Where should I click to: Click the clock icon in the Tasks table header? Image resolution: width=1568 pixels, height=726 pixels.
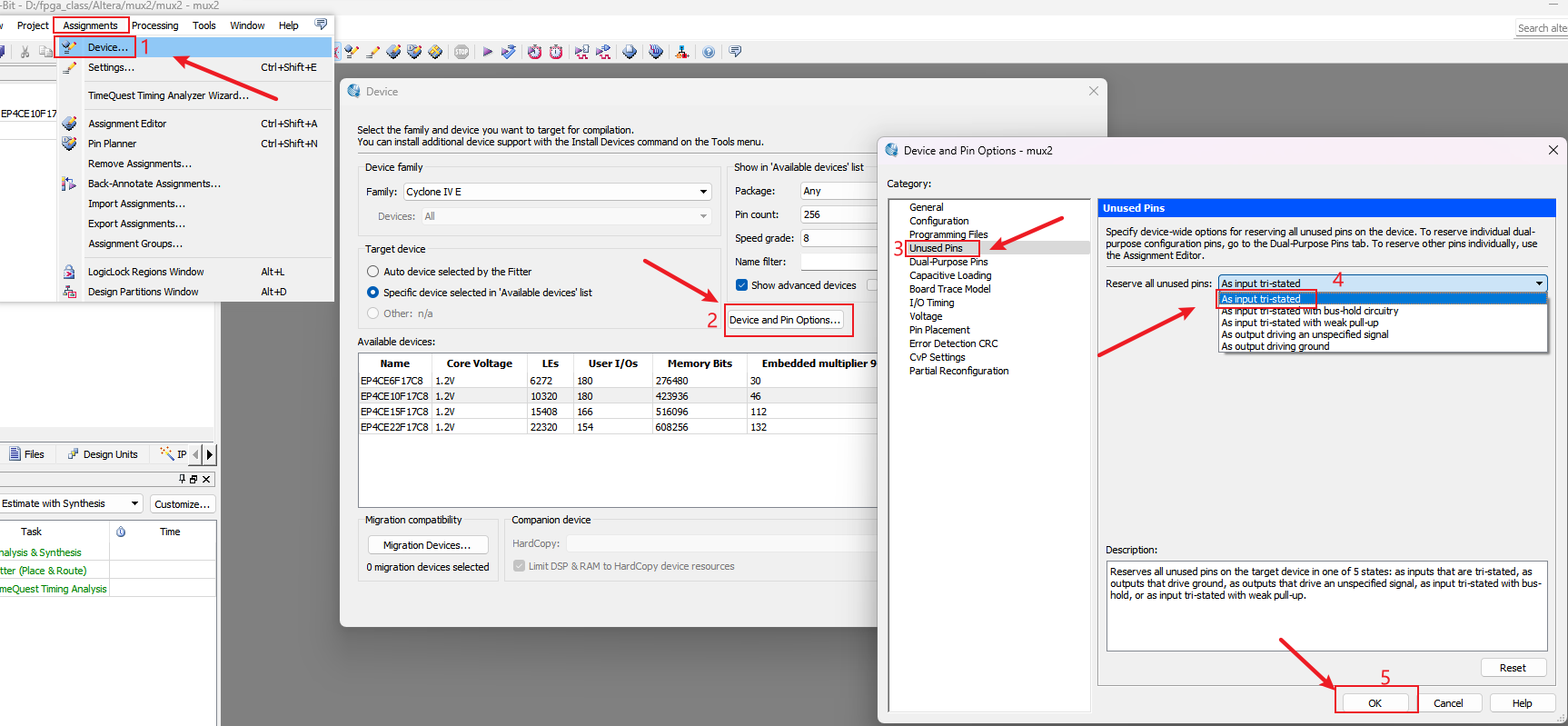121,532
